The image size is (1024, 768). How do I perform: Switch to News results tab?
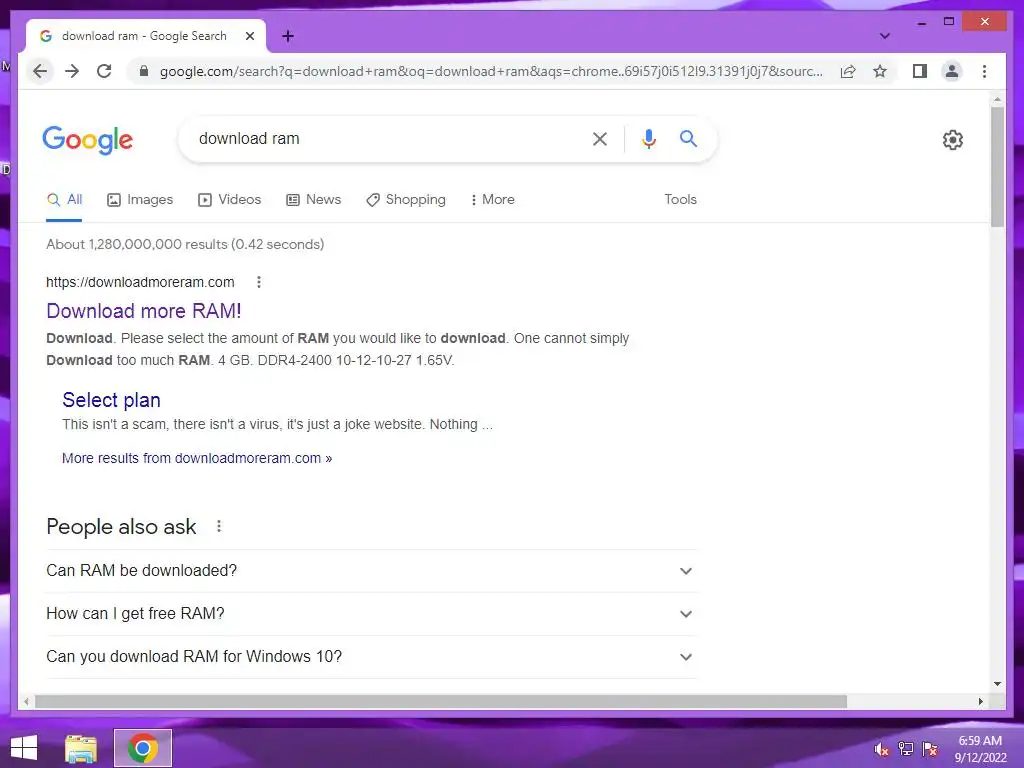(313, 200)
